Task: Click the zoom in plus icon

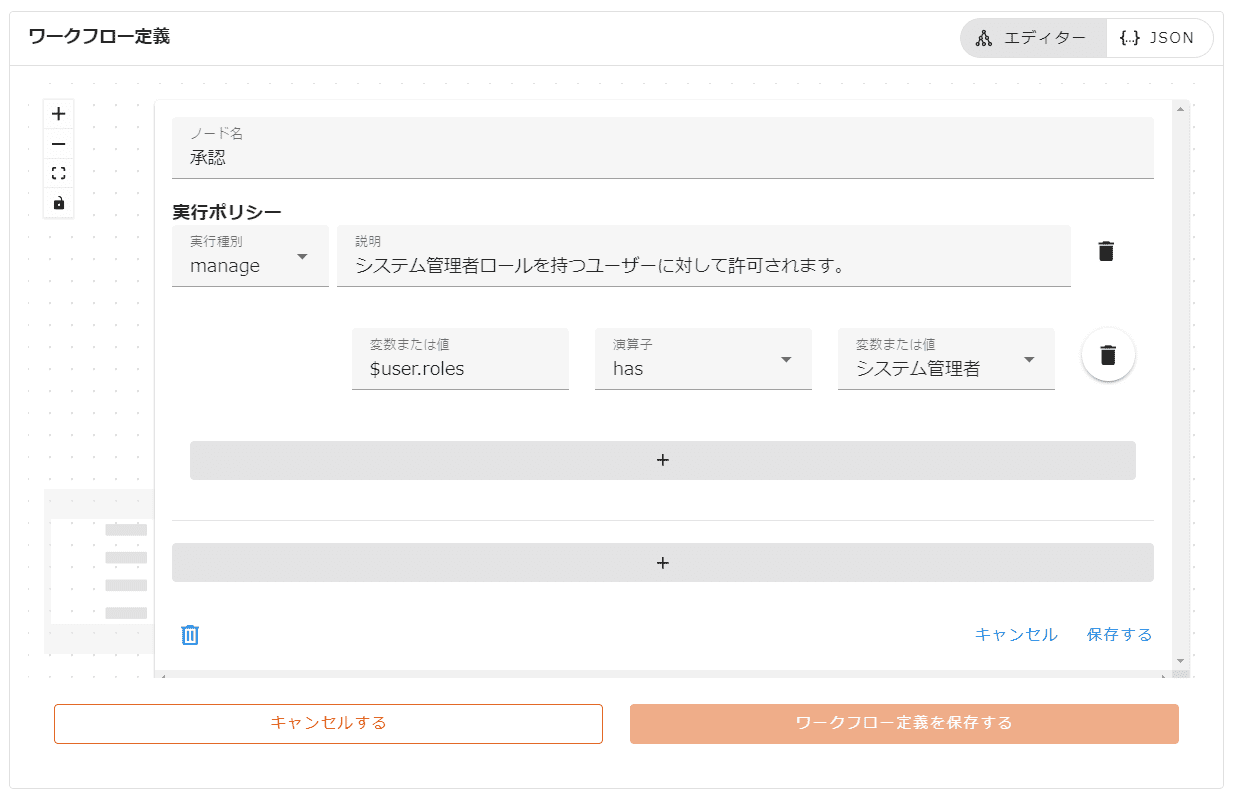Action: pyautogui.click(x=58, y=114)
